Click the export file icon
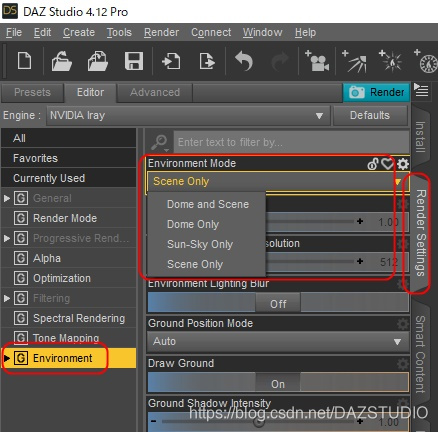The height and width of the screenshot is (432, 438). coord(207,62)
